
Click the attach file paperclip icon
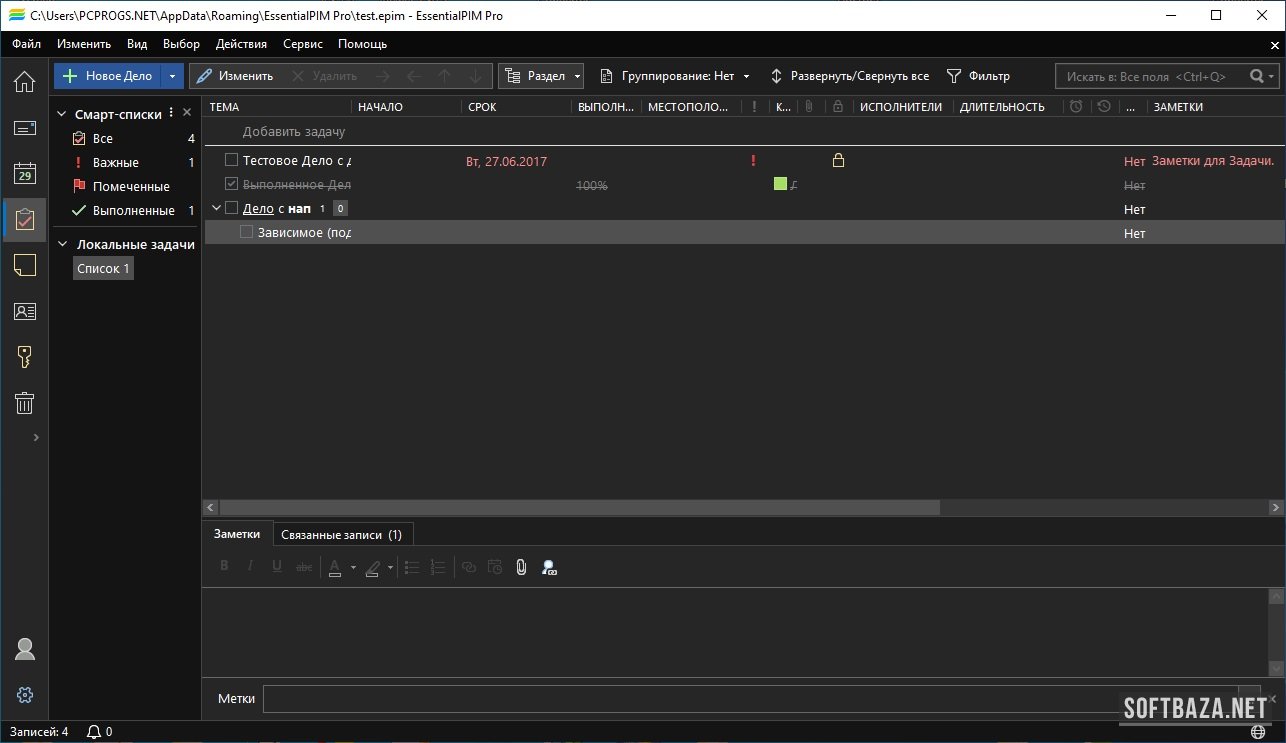click(521, 567)
